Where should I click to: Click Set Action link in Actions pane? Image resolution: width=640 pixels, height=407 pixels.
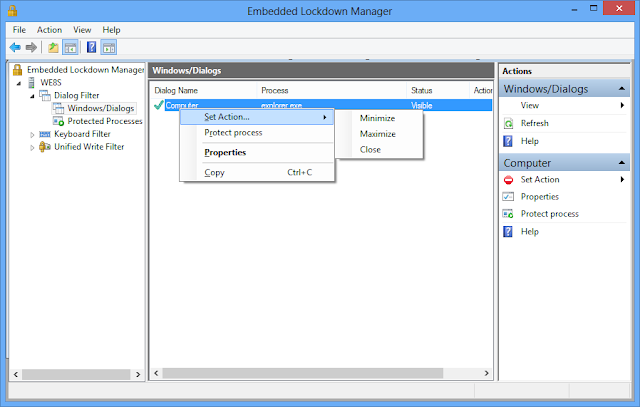tap(540, 180)
